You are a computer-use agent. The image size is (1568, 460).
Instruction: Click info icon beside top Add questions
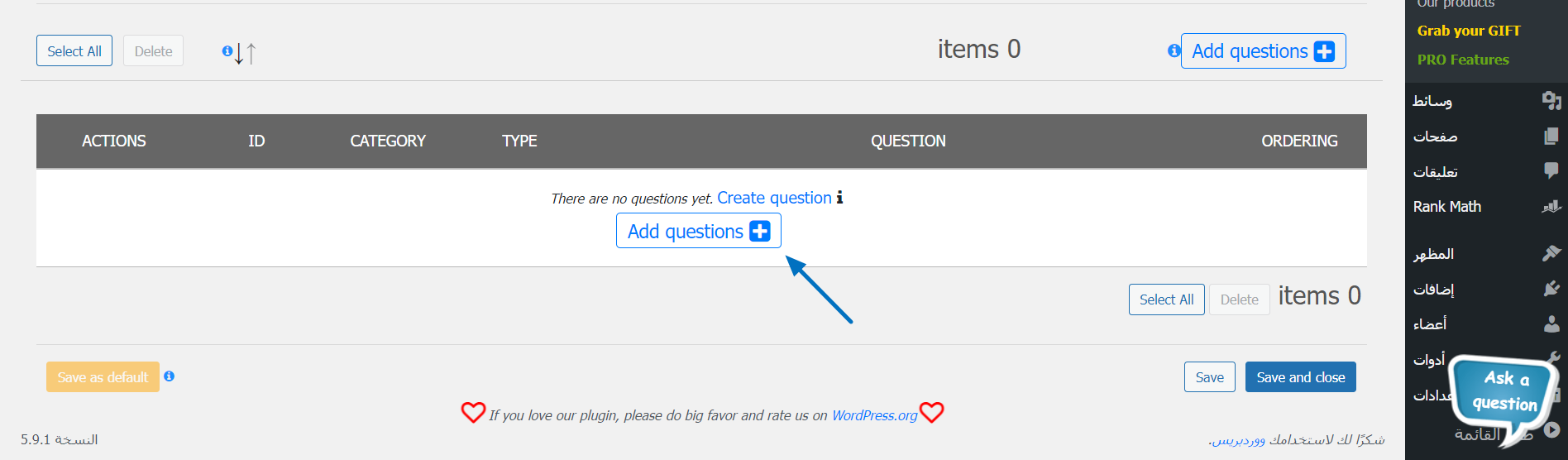pyautogui.click(x=1174, y=50)
